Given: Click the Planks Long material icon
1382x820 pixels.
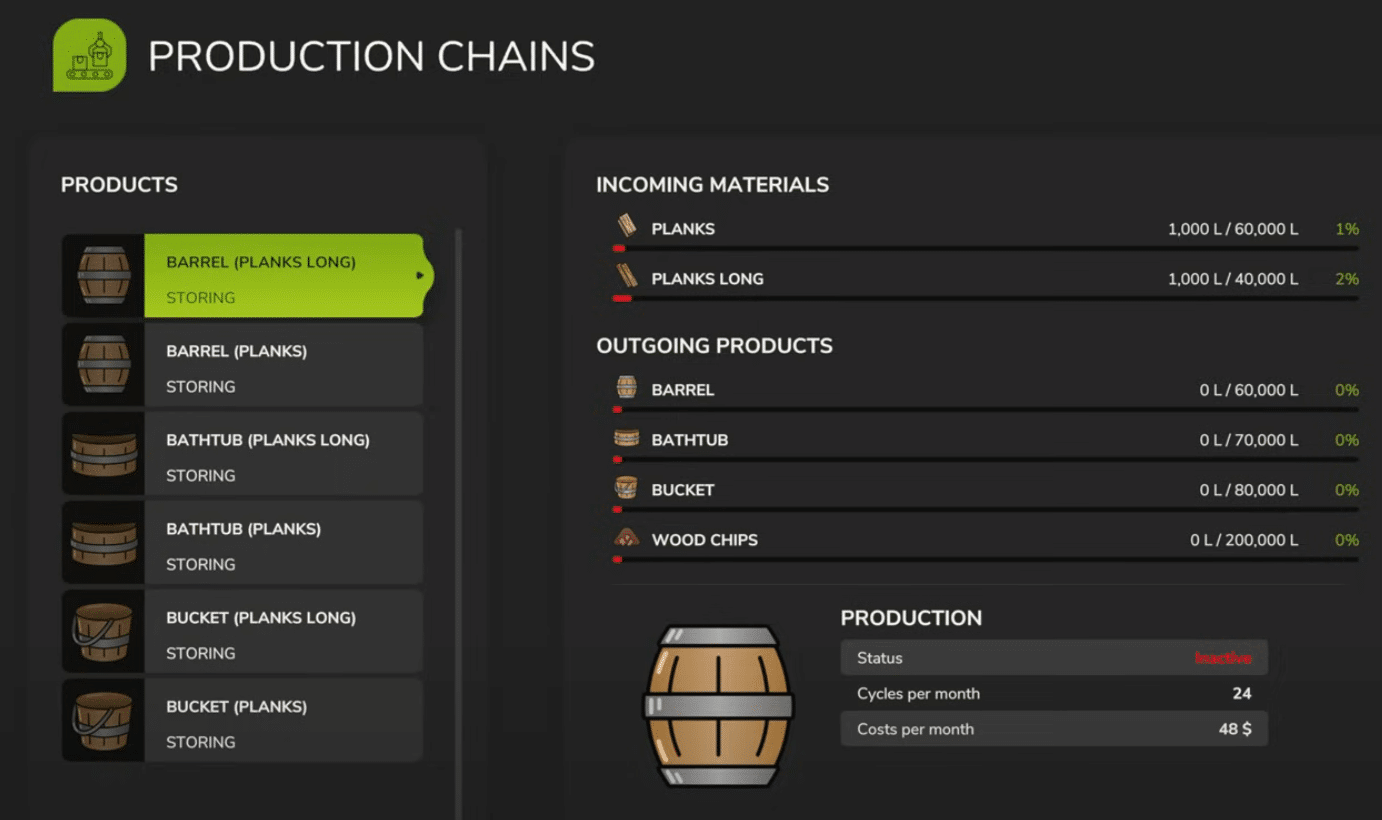Looking at the screenshot, I should tap(627, 277).
